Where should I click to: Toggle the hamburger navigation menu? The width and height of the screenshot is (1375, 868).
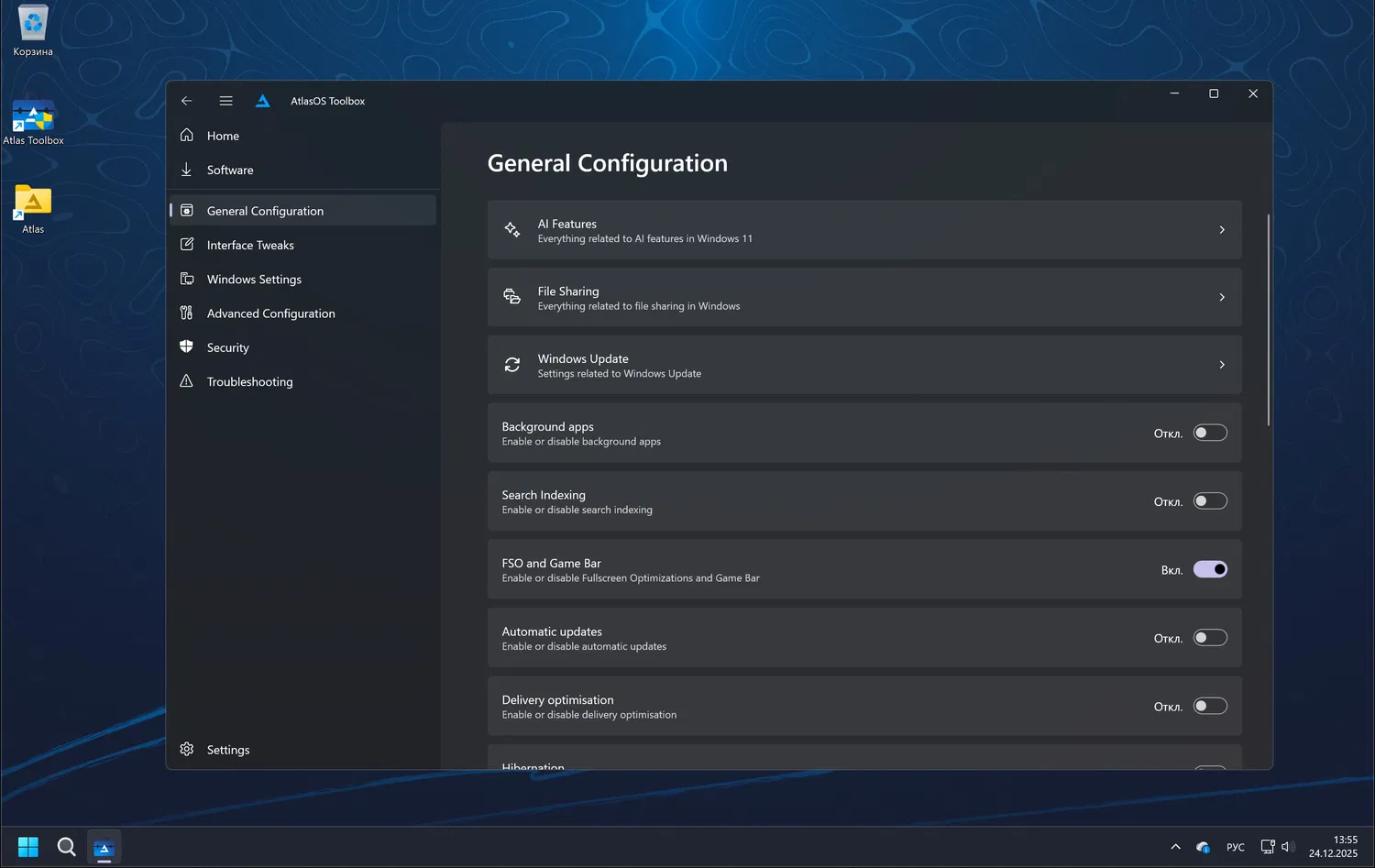click(x=225, y=101)
